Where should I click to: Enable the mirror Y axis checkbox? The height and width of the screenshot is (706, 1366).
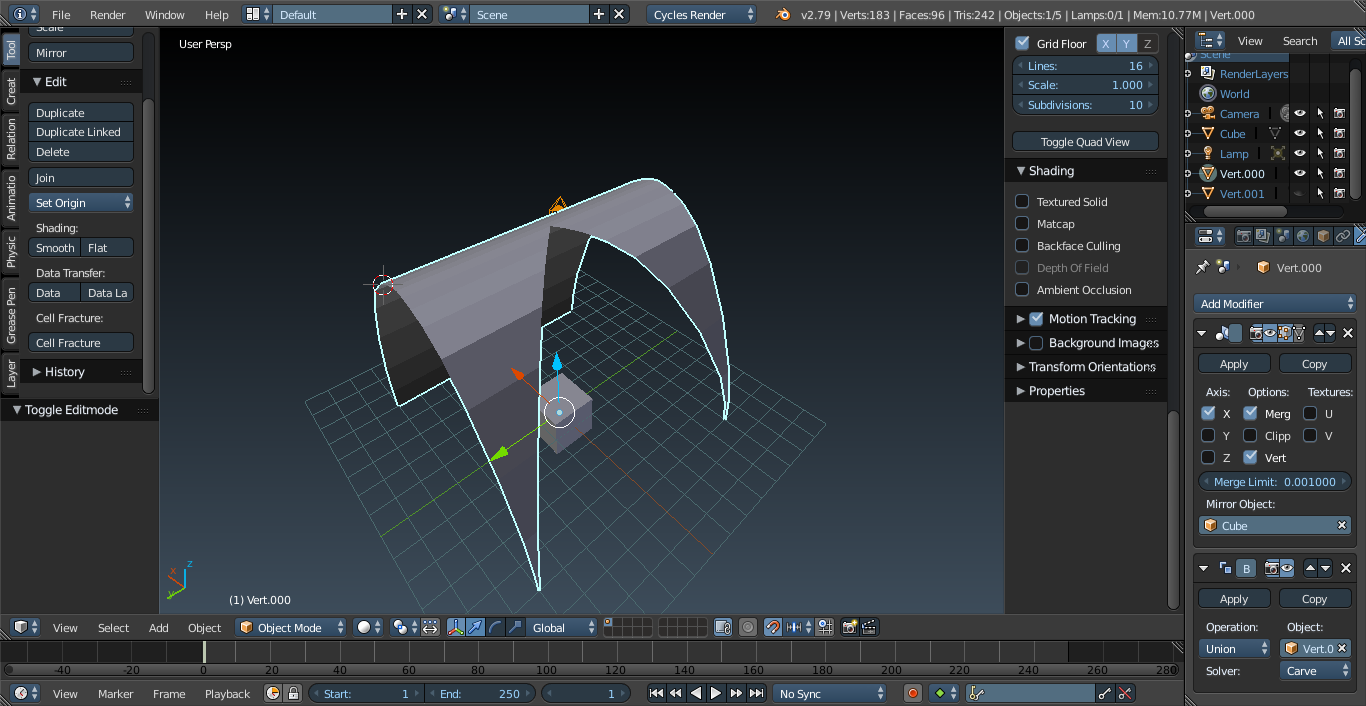(1208, 436)
